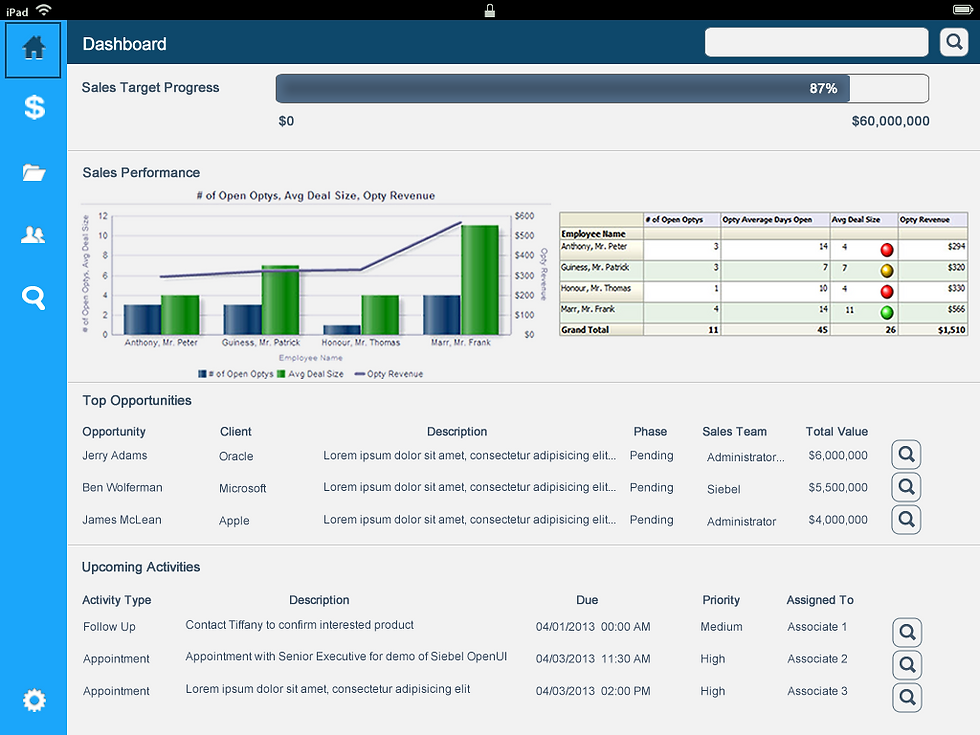Open the sidebar magnifier search icon
Screen dimensions: 980x735
[x=33, y=298]
